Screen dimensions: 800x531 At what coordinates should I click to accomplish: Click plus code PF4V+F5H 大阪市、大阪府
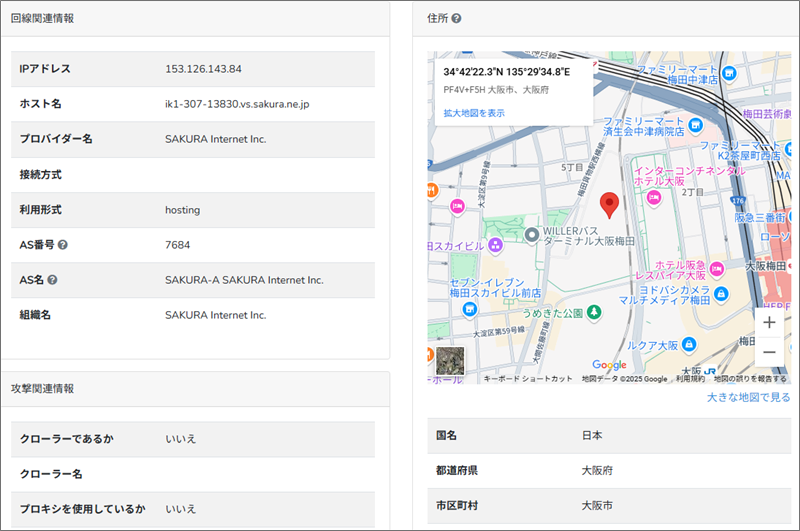pos(496,90)
